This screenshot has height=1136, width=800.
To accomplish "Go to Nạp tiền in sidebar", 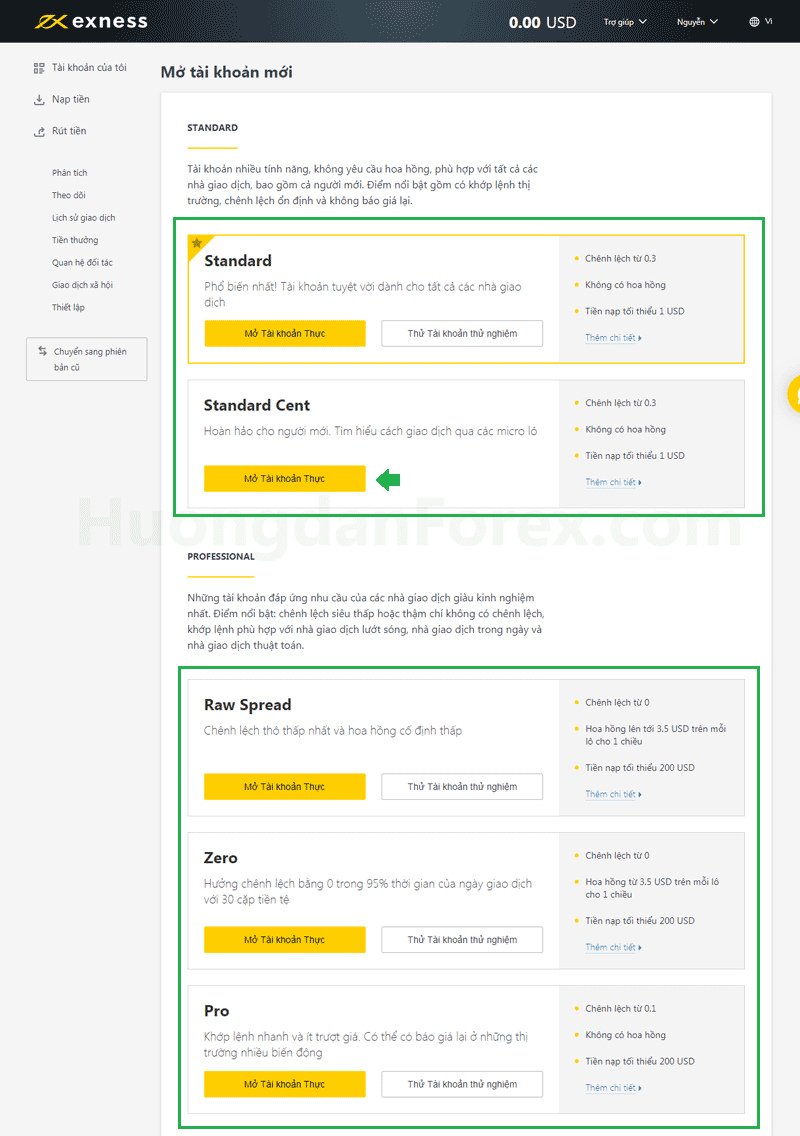I will [71, 99].
